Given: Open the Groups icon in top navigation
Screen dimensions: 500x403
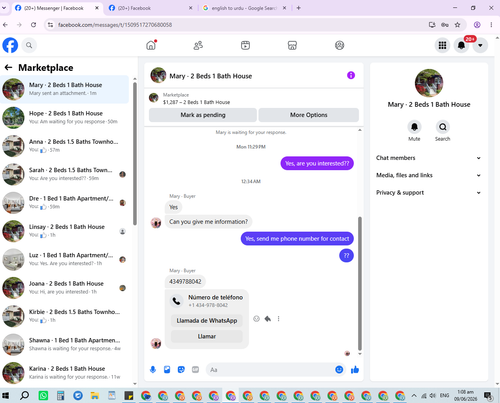Looking at the screenshot, I should click(x=339, y=45).
